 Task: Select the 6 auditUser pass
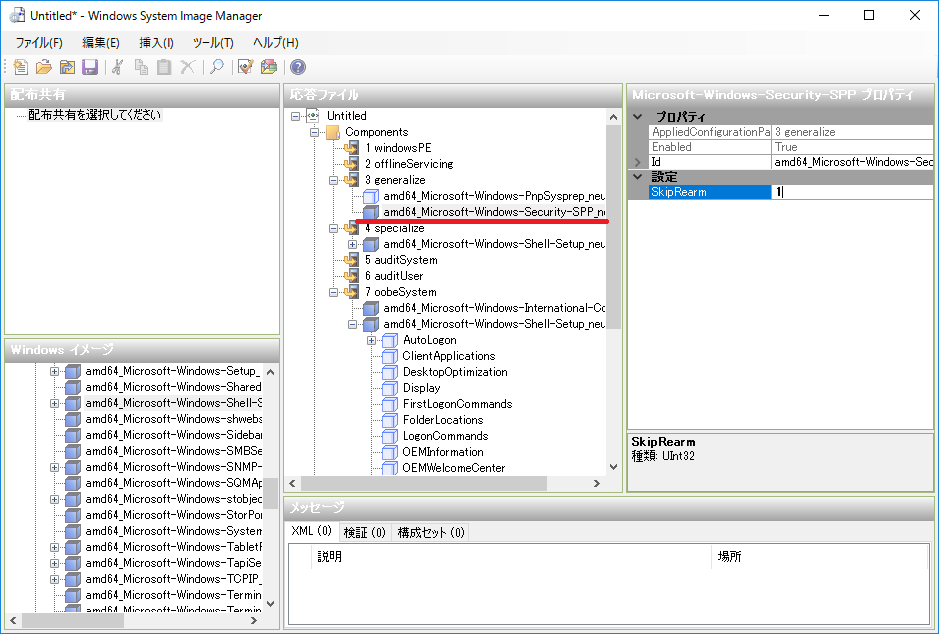pos(394,276)
